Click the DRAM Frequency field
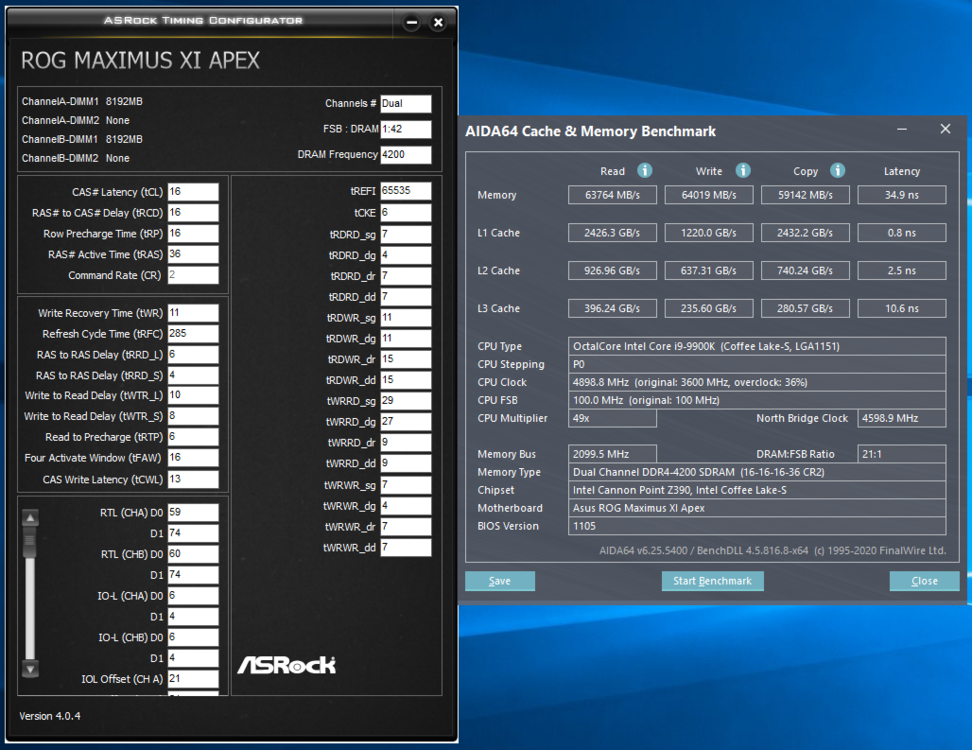Screen dimensions: 972x750 click(x=406, y=155)
